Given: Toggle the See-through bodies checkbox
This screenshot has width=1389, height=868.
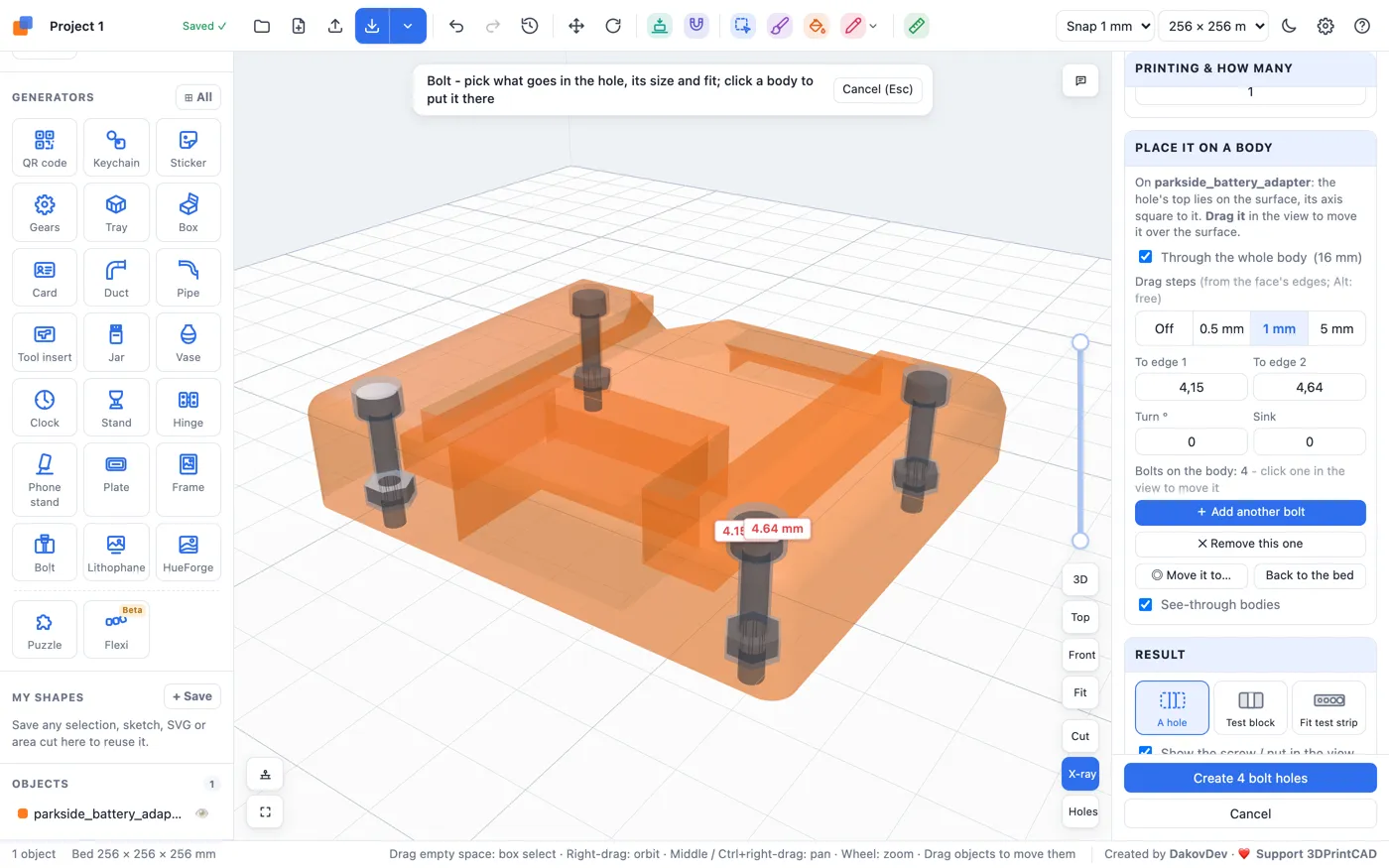Looking at the screenshot, I should [1146, 604].
